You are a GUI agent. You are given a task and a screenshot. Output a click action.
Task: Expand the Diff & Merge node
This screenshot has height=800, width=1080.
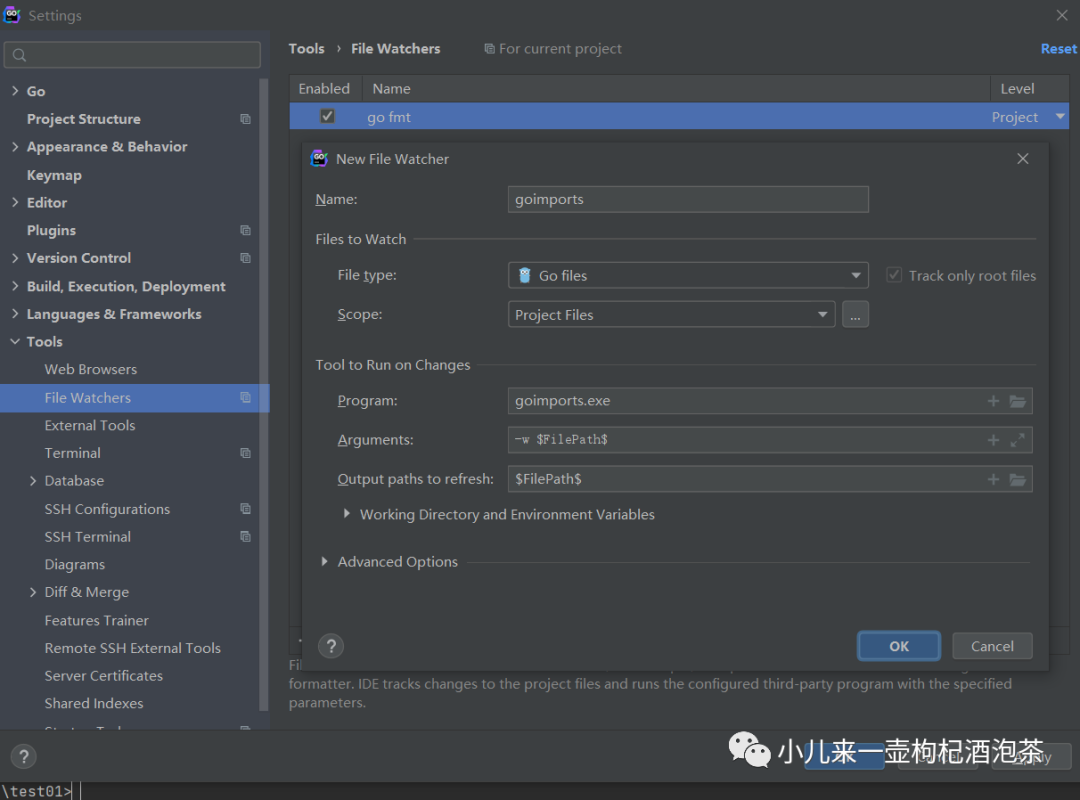point(32,592)
